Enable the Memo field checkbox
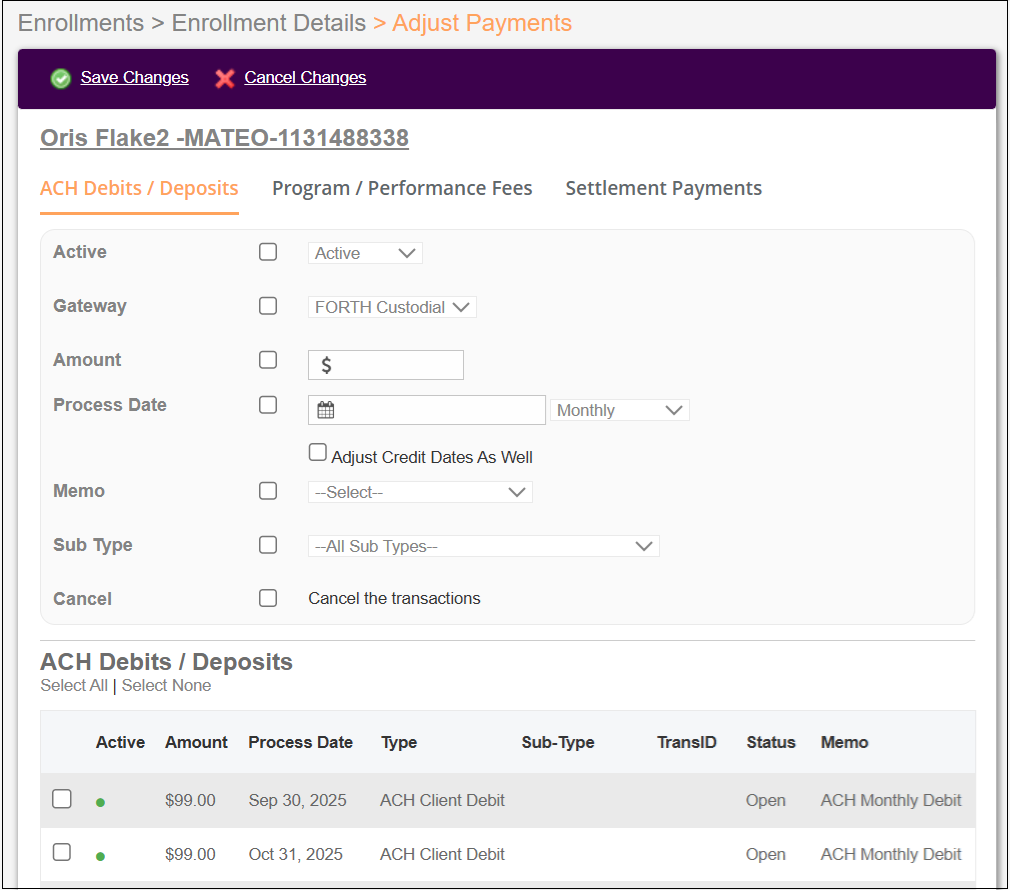Screen dimensions: 1010x890 click(268, 491)
